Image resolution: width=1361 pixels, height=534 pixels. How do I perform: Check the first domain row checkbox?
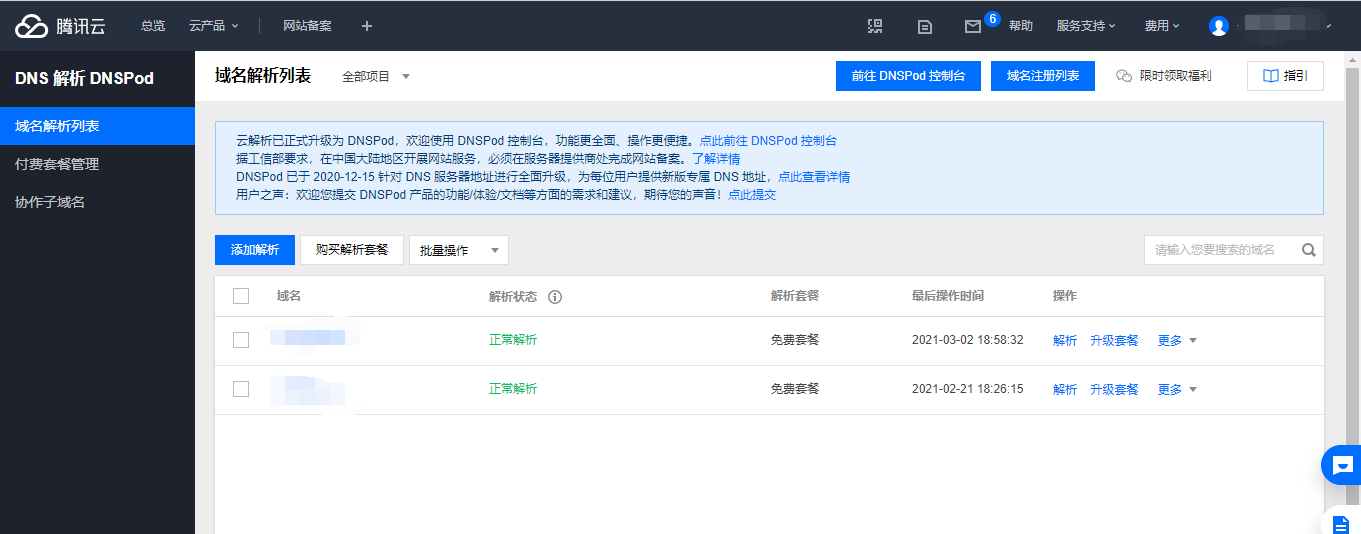pos(241,340)
